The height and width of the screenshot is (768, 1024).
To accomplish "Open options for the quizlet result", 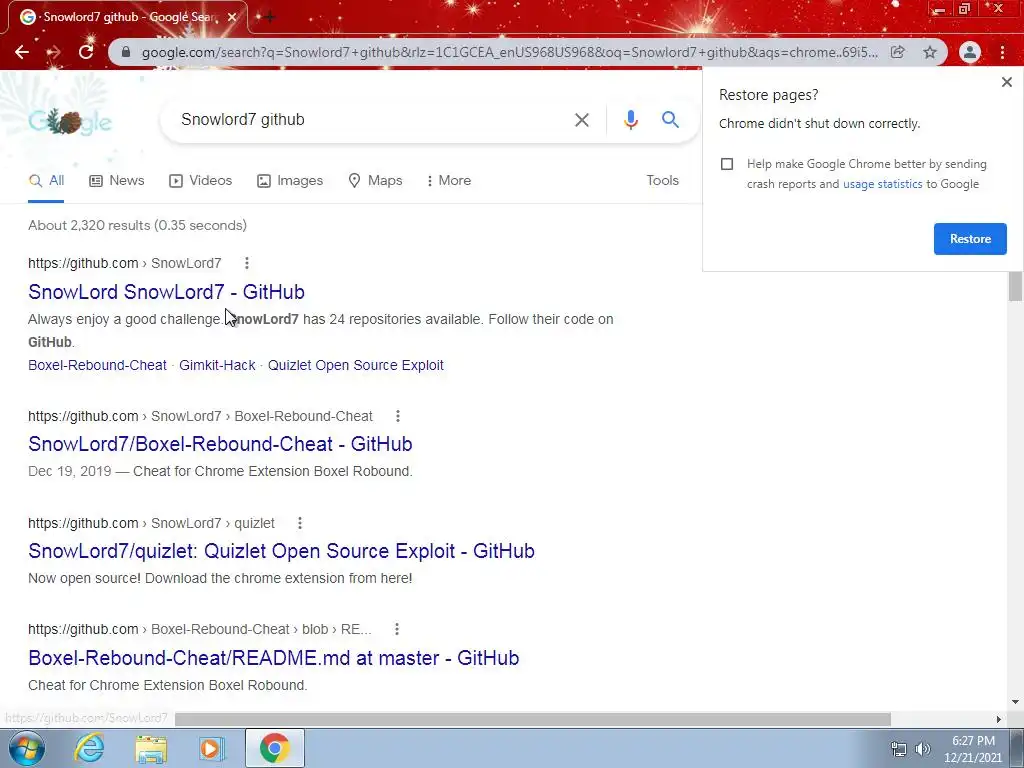I will (300, 523).
